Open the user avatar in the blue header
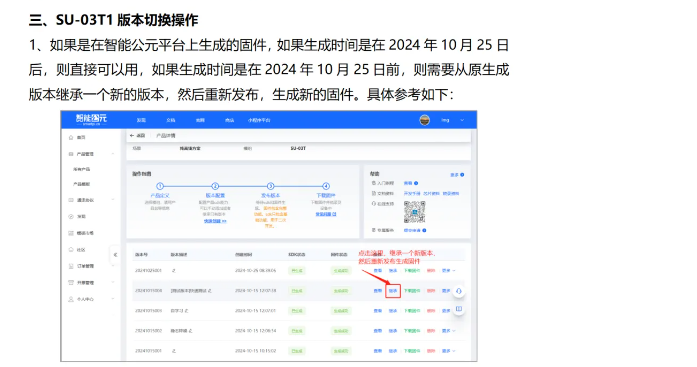The width and height of the screenshot is (697, 367). tap(425, 120)
